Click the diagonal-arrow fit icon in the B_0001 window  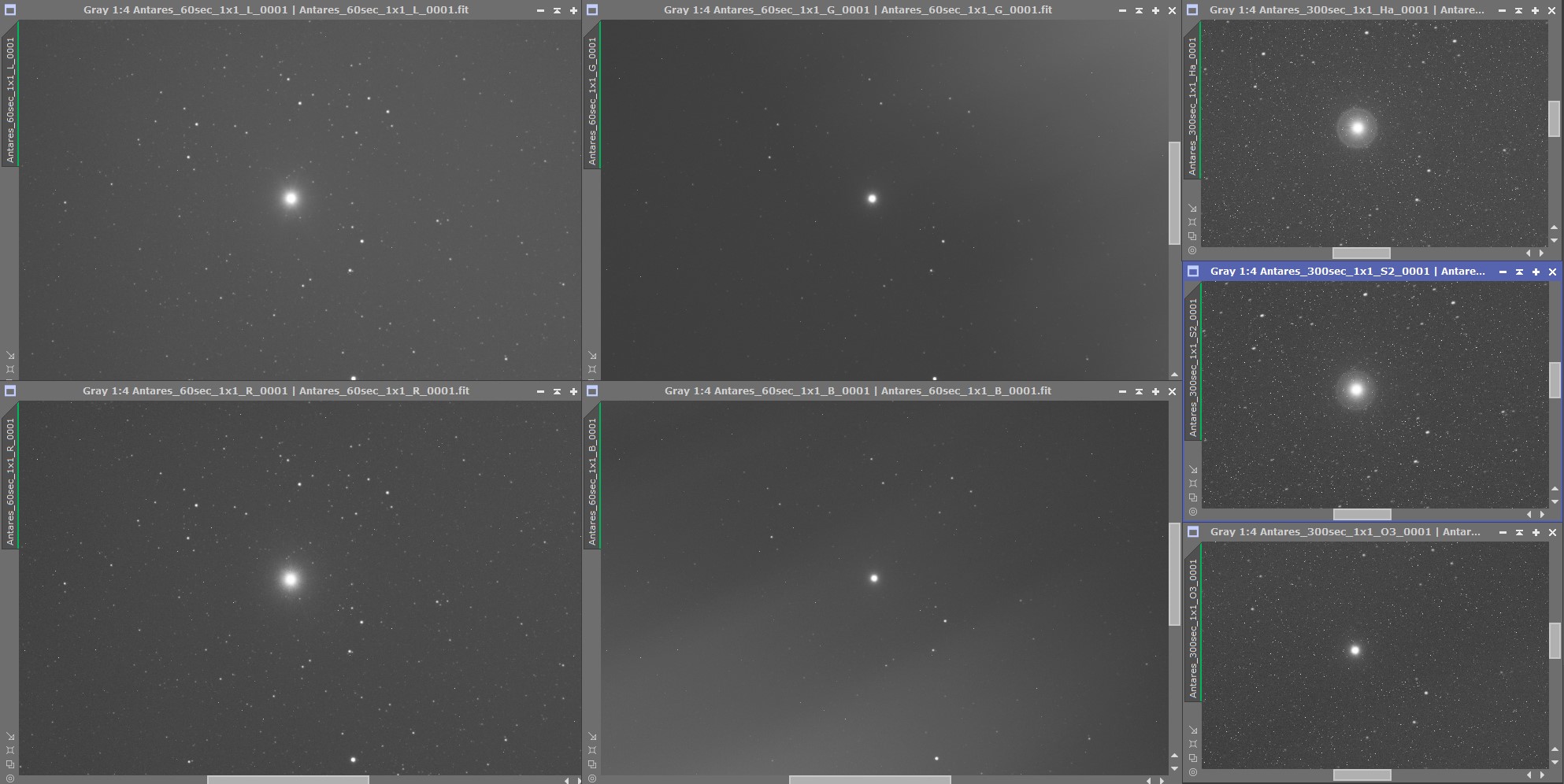592,737
